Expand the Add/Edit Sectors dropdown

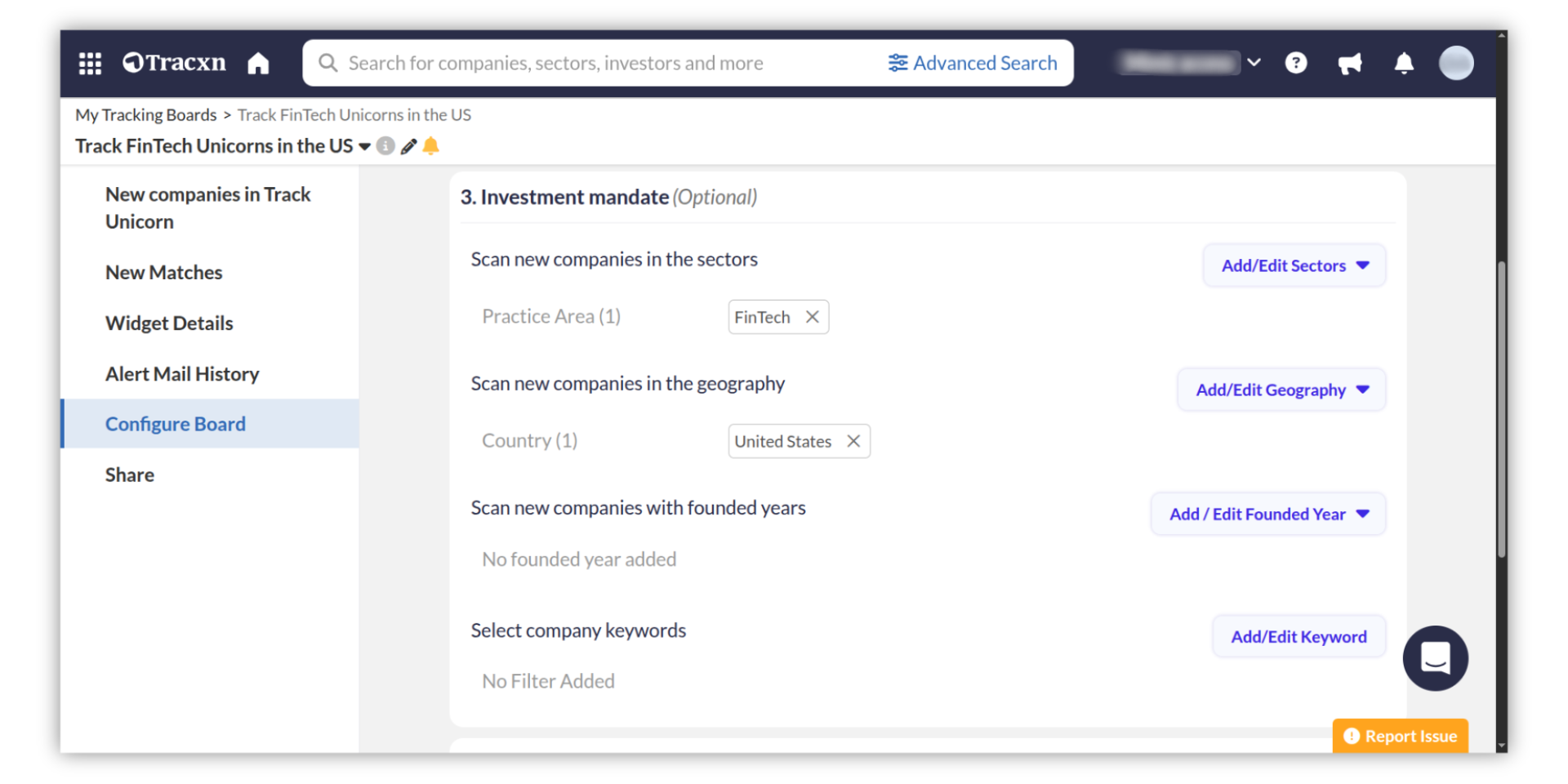pos(1294,265)
